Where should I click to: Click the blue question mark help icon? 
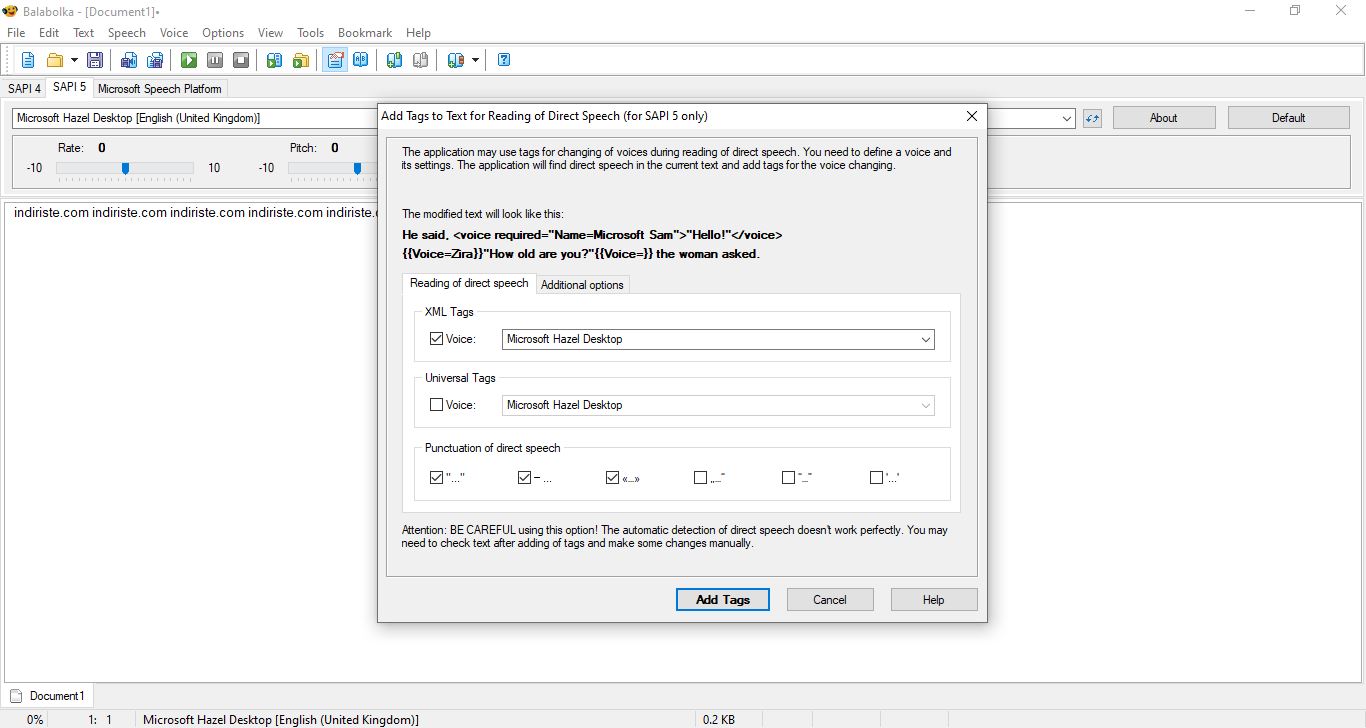pyautogui.click(x=504, y=60)
